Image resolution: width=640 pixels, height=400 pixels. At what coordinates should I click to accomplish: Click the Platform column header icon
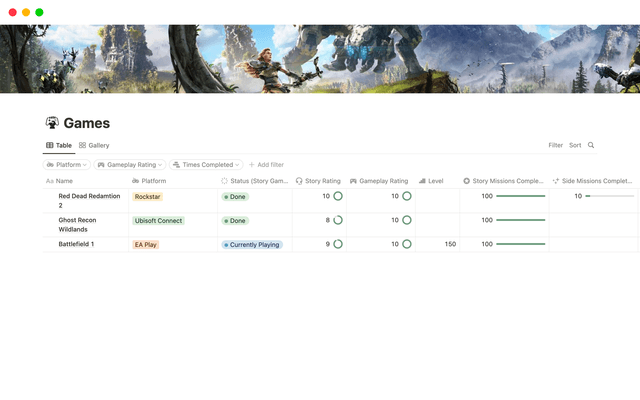tap(135, 181)
